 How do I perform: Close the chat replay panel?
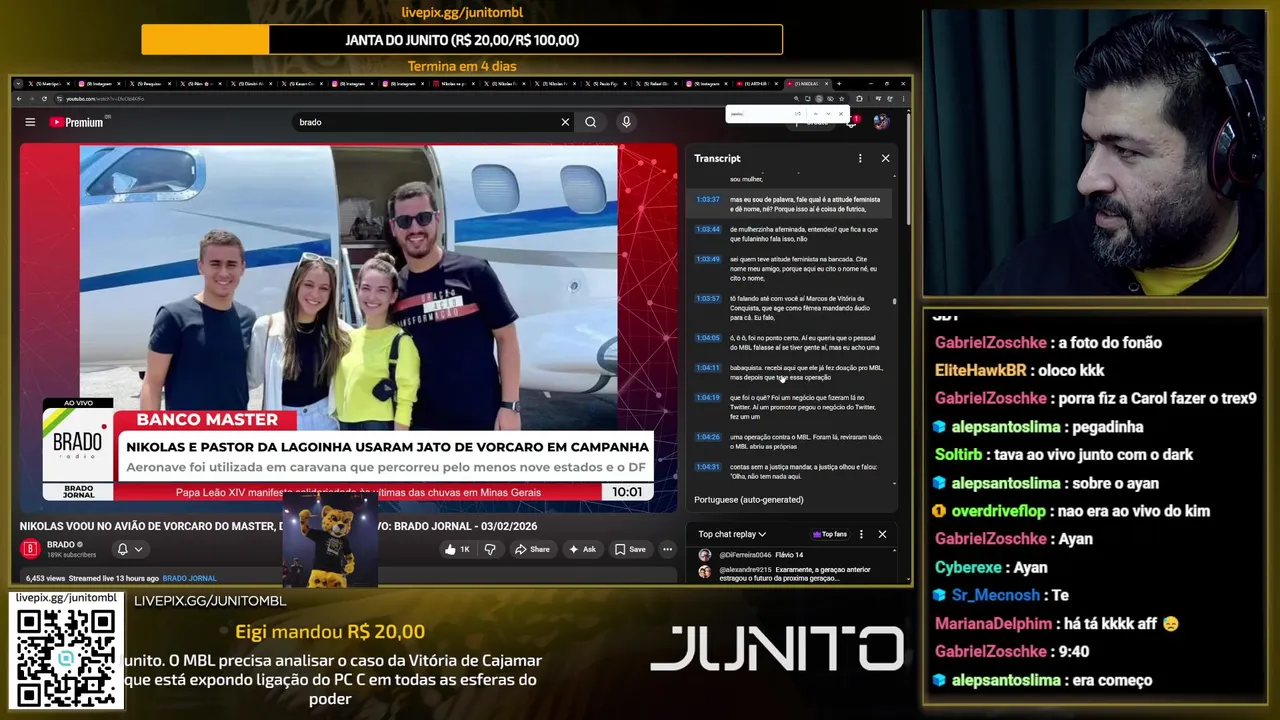pos(882,534)
